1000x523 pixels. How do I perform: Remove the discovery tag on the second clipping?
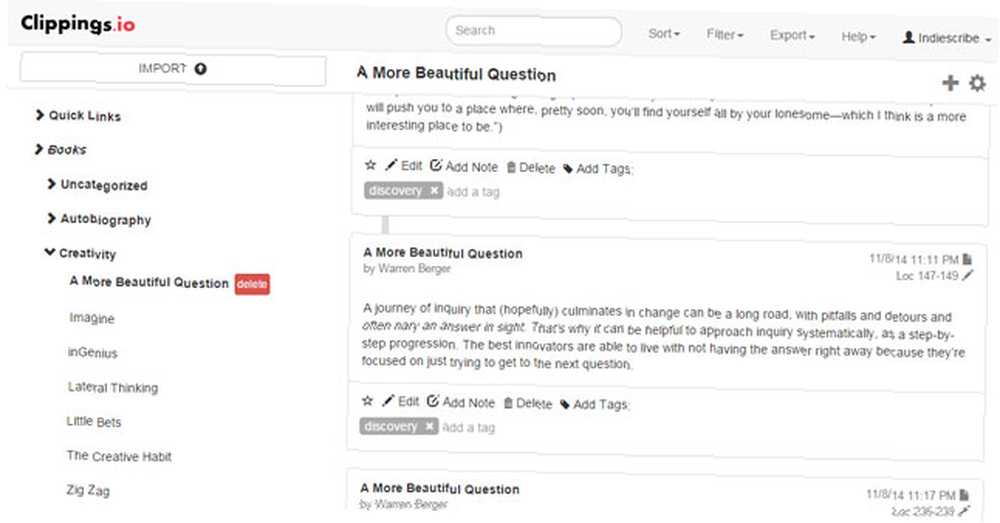pos(429,426)
